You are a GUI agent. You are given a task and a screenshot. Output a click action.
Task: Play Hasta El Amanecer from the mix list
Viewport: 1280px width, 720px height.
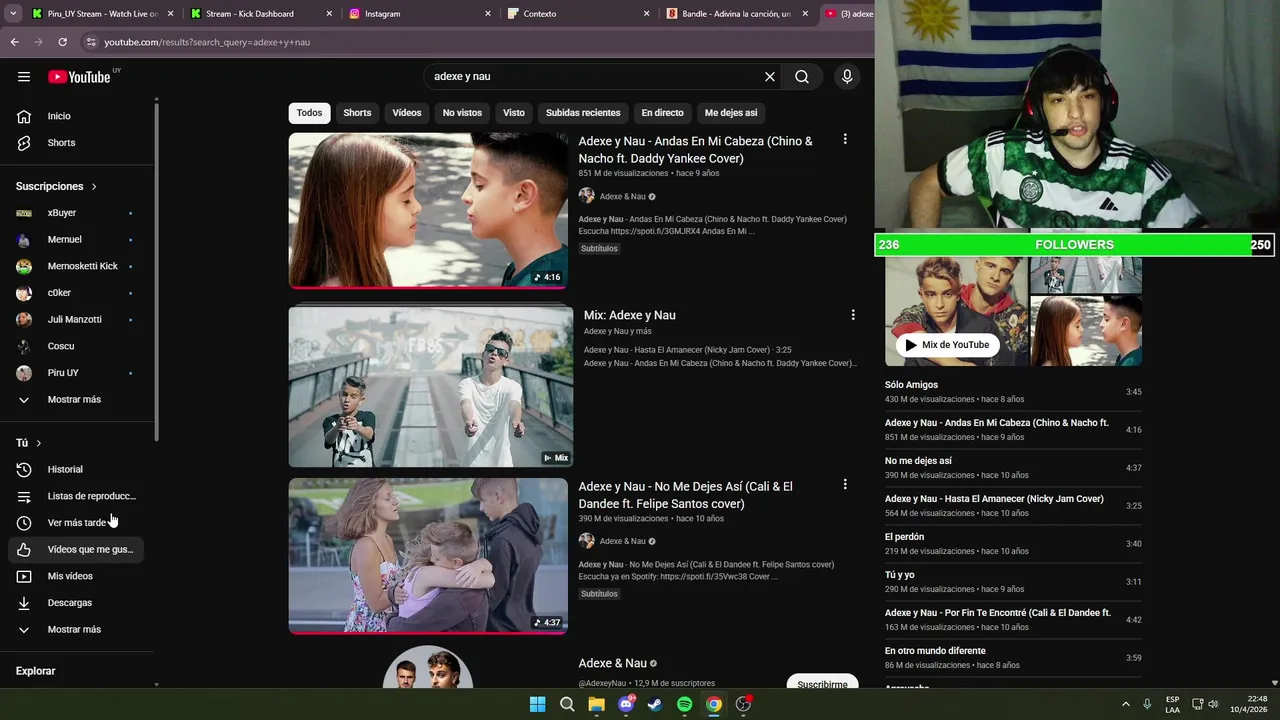click(1013, 506)
